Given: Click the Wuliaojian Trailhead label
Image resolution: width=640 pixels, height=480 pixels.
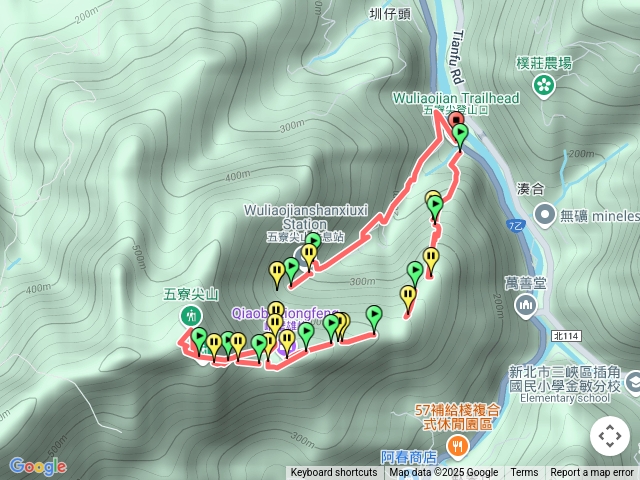Looking at the screenshot, I should [x=456, y=98].
